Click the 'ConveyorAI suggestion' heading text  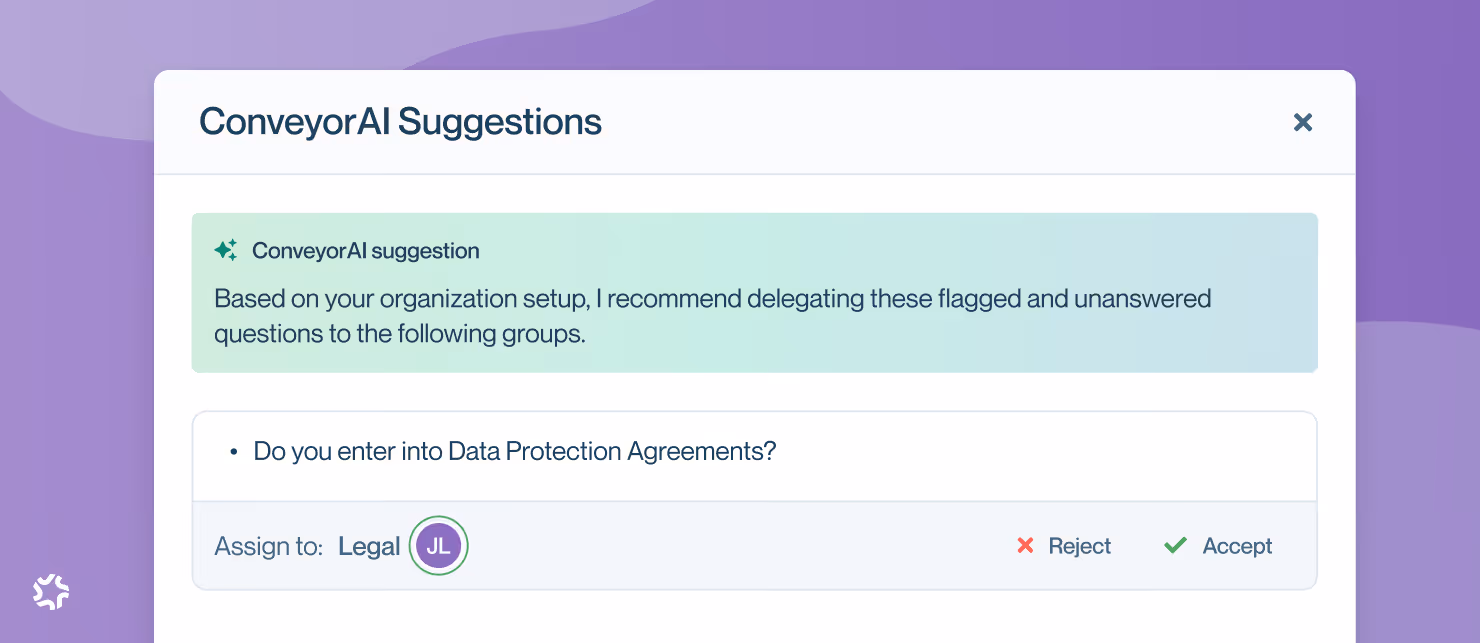(366, 250)
